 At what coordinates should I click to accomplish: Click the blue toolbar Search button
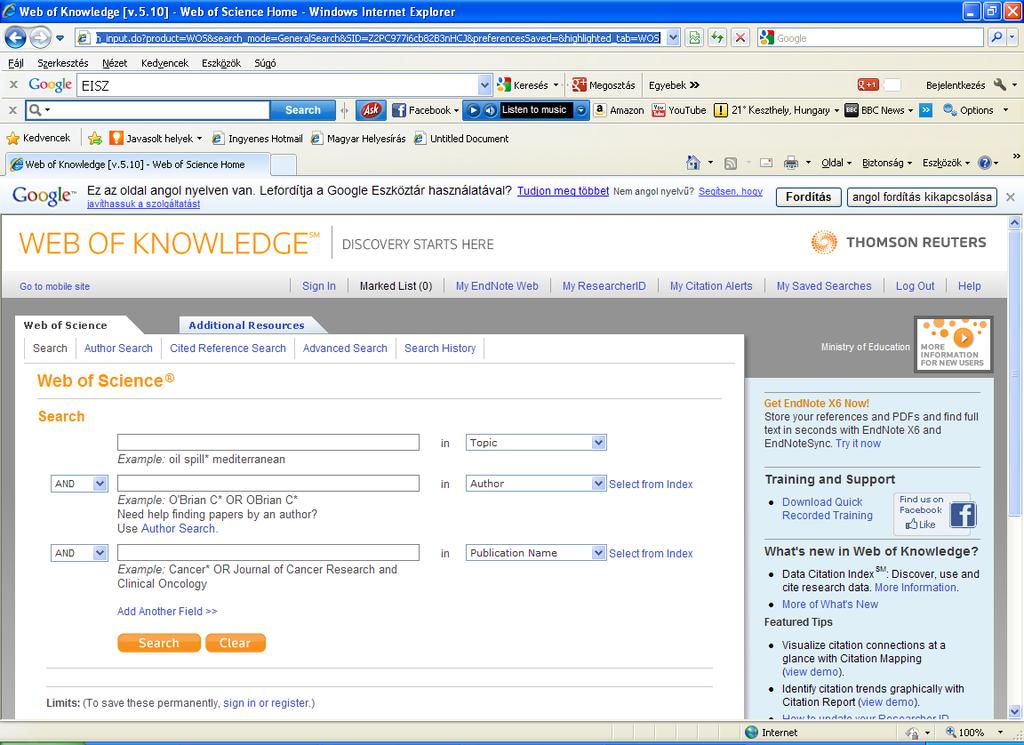tap(302, 110)
